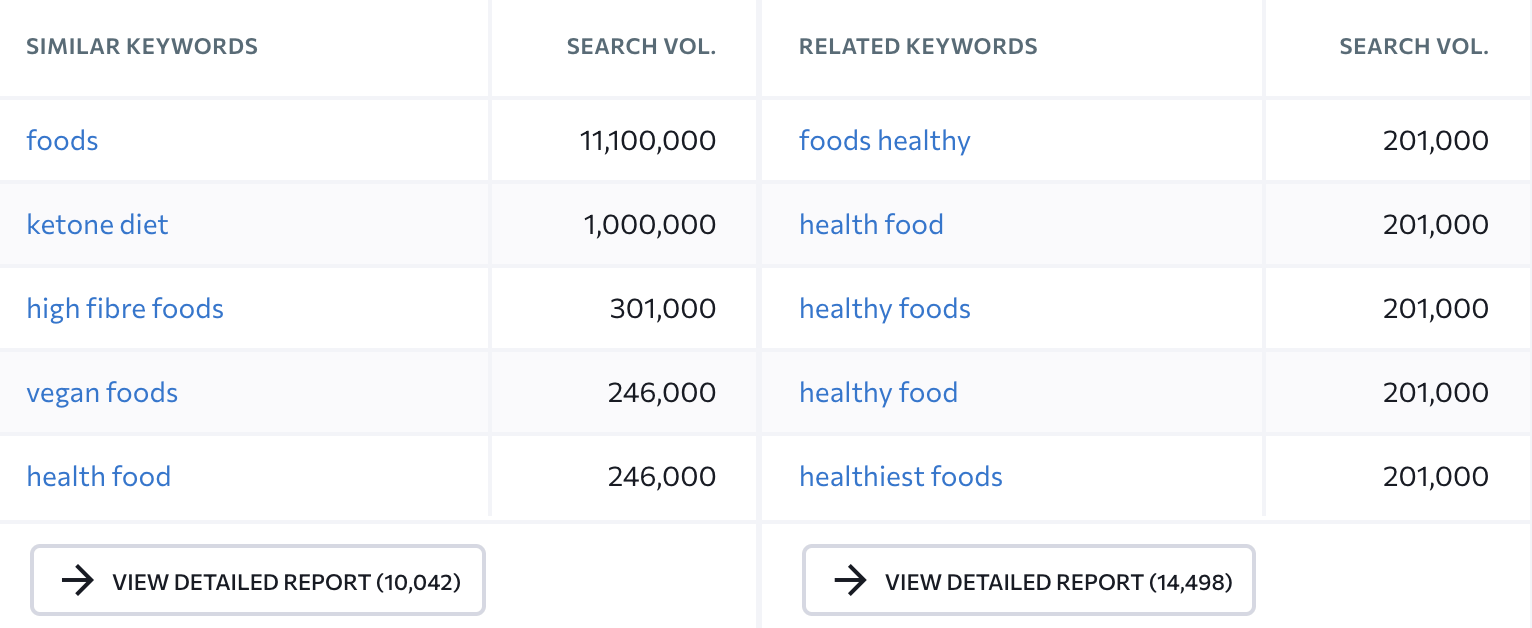Screen dimensions: 1532x628
Task: Select the "healthiest foods" keyword link
Action: pos(900,476)
